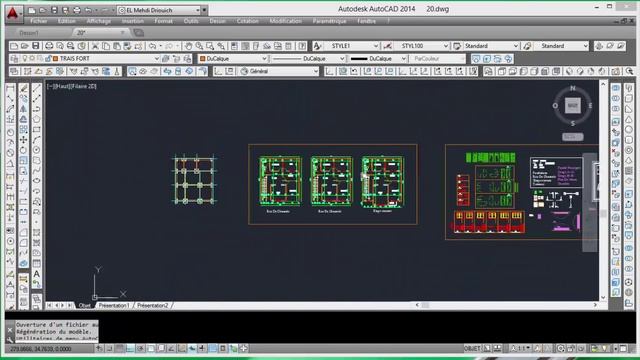640x360 pixels.
Task: Click the Multileader Style icon before second Standard
Action: [527, 46]
